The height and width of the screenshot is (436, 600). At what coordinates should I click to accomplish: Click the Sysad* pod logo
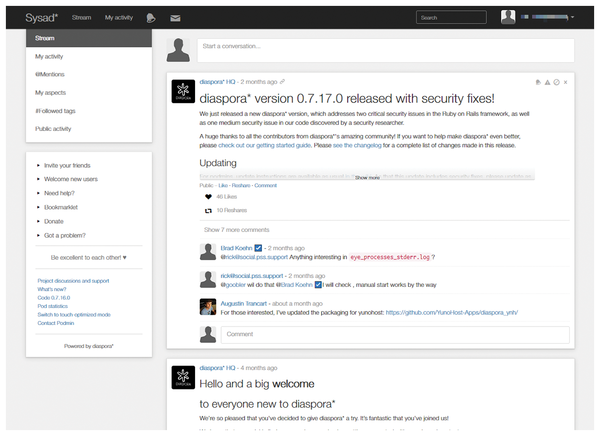click(x=41, y=18)
